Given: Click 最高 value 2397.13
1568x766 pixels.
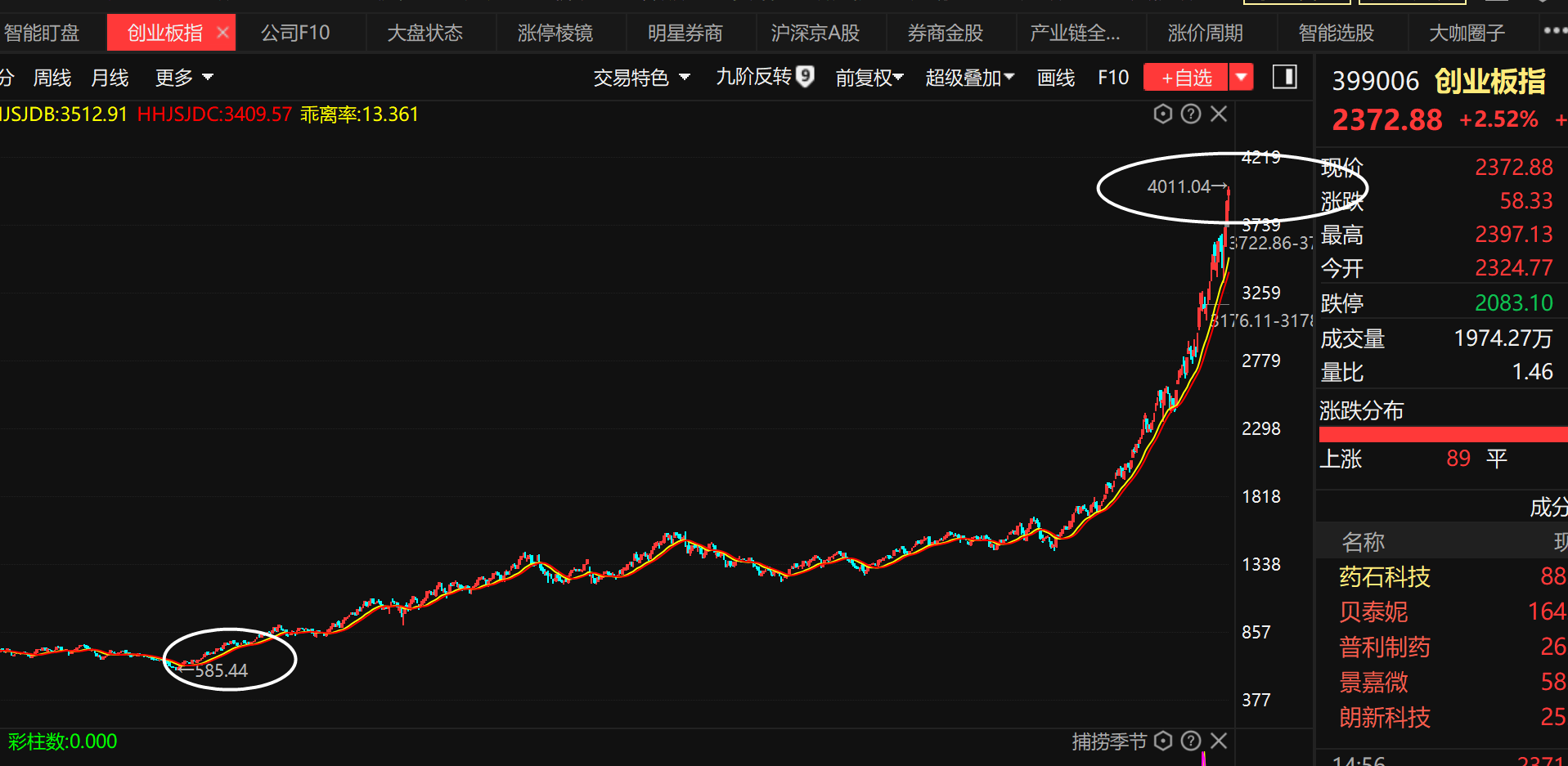Looking at the screenshot, I should (1513, 235).
